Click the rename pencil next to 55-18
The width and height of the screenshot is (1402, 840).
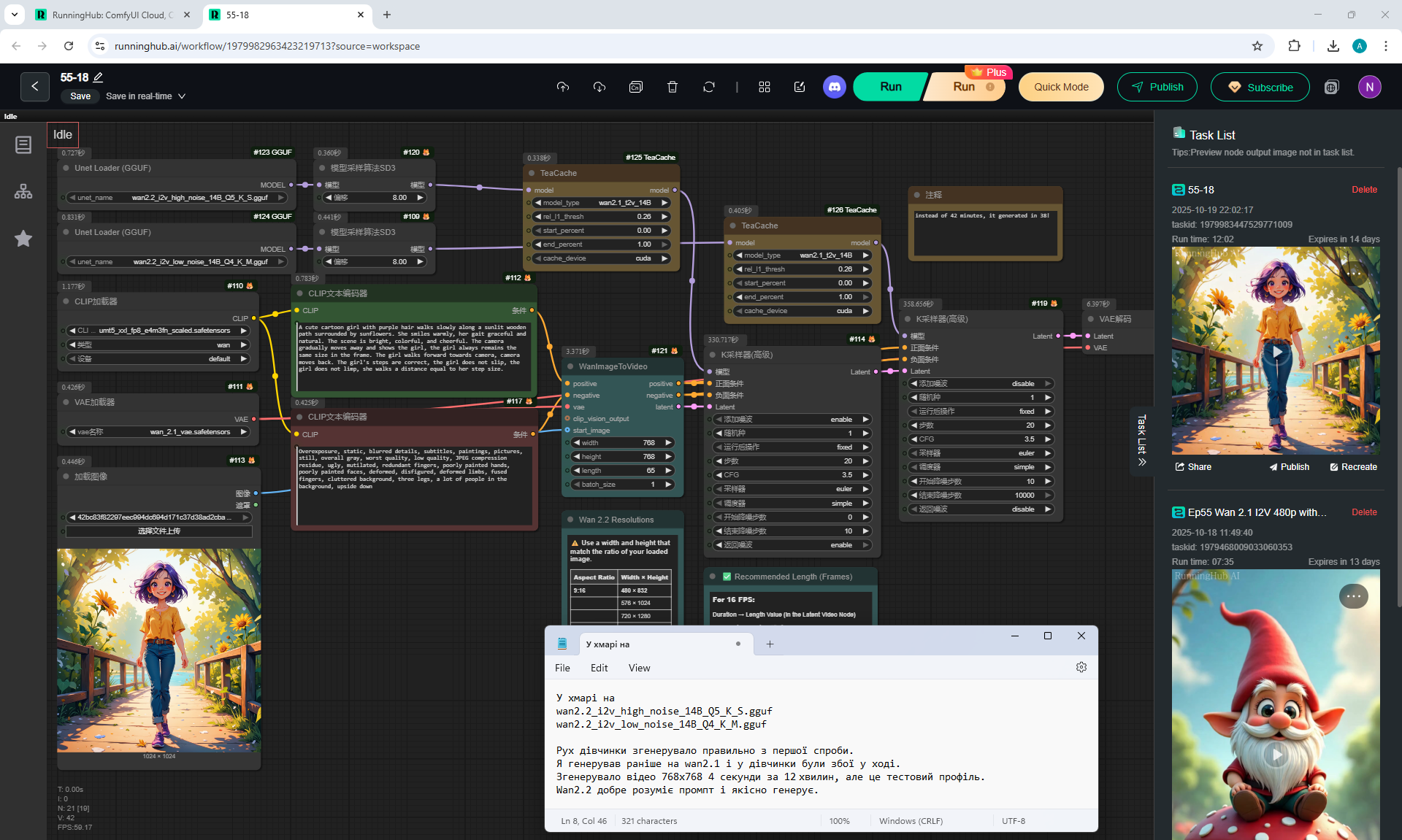tap(99, 77)
